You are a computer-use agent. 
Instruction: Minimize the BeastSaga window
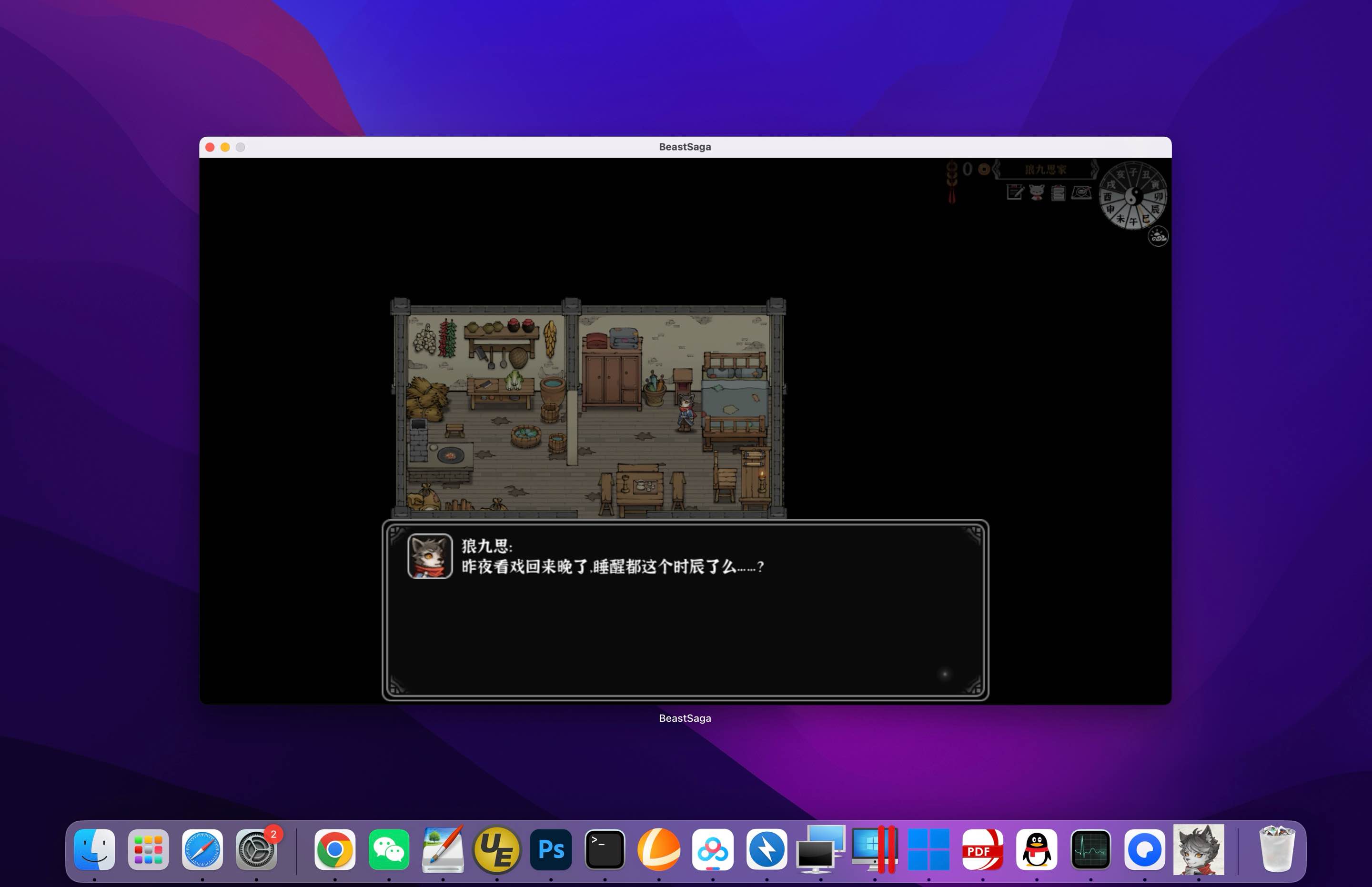click(x=225, y=148)
